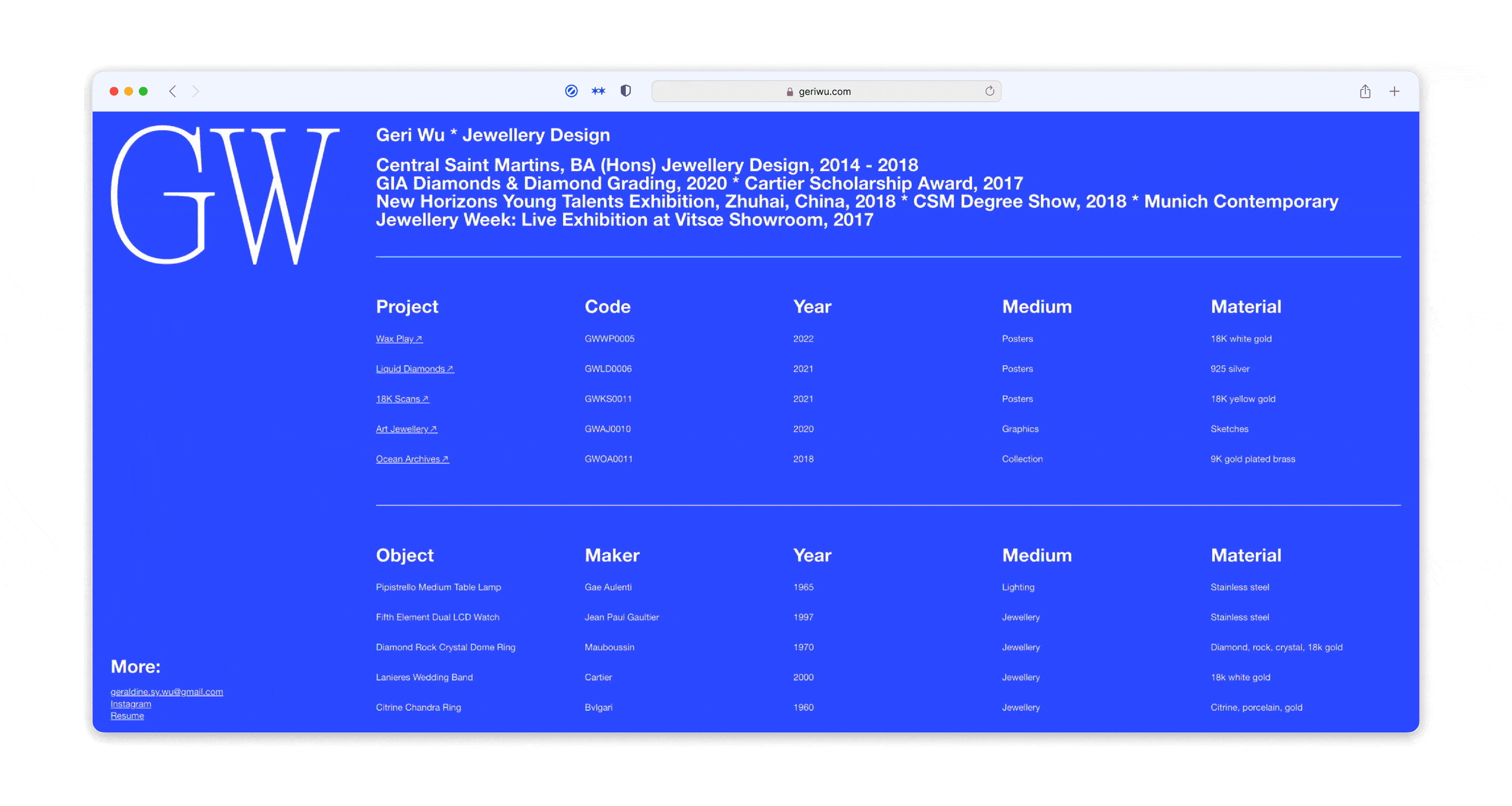Click the 925 silver material cell
The height and width of the screenshot is (806, 1512).
pyautogui.click(x=1230, y=369)
